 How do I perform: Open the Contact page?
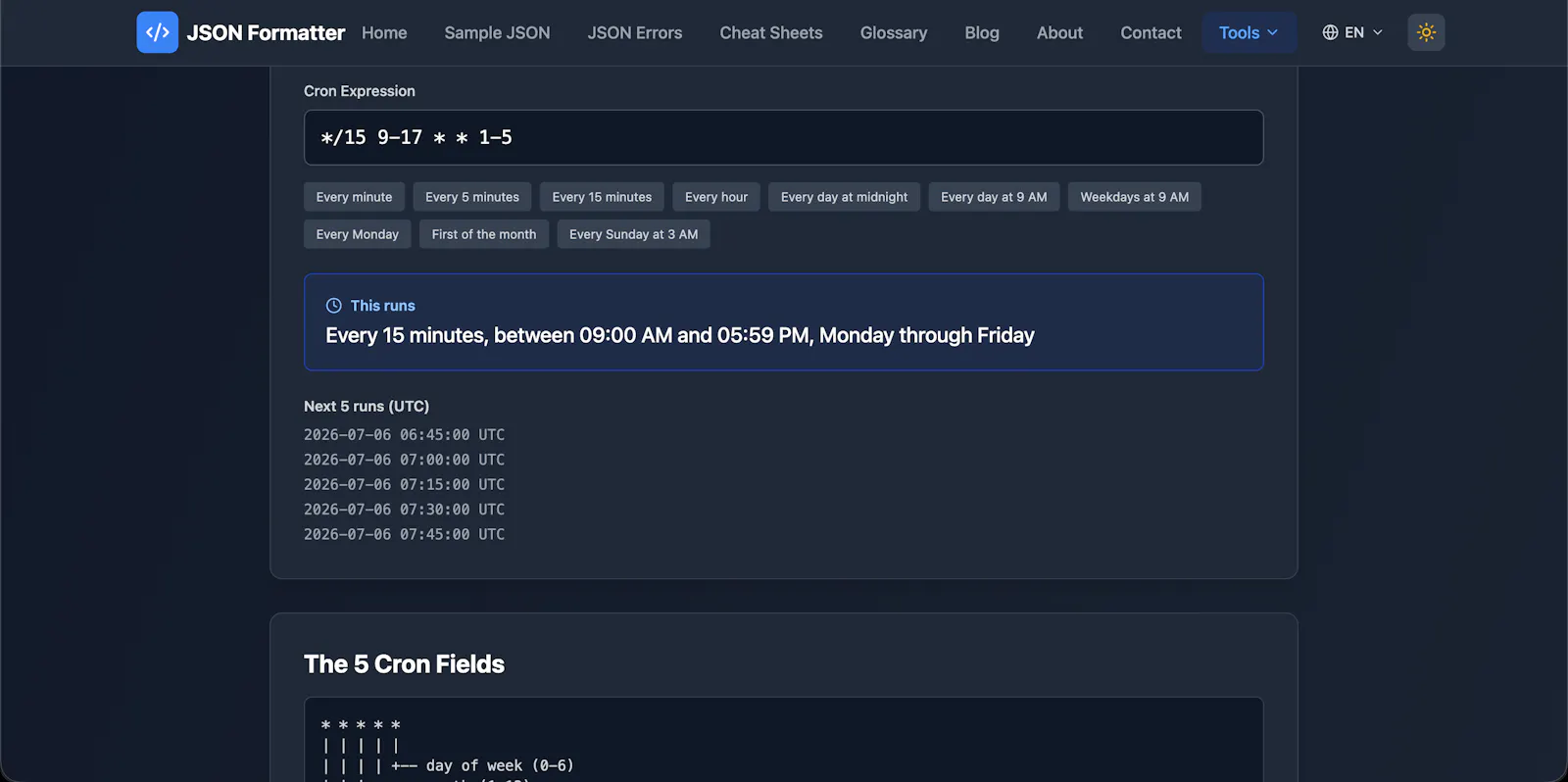pyautogui.click(x=1151, y=32)
